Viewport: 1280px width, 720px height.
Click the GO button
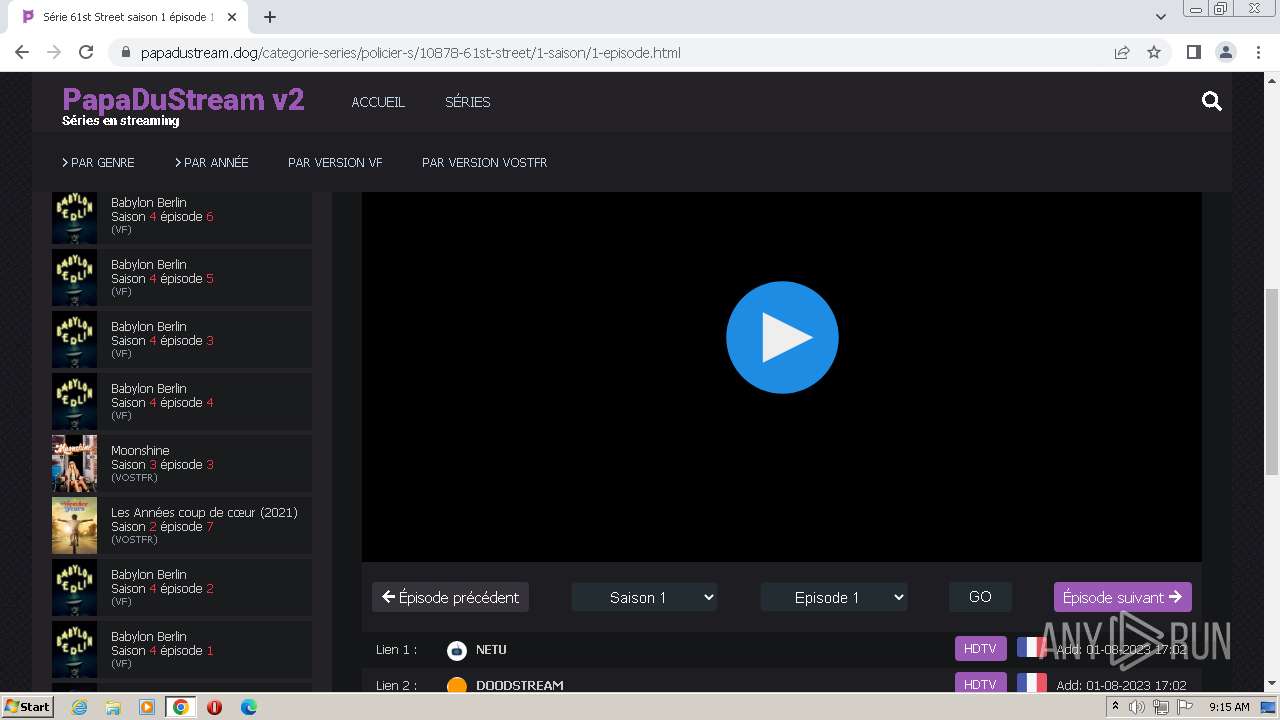(980, 597)
